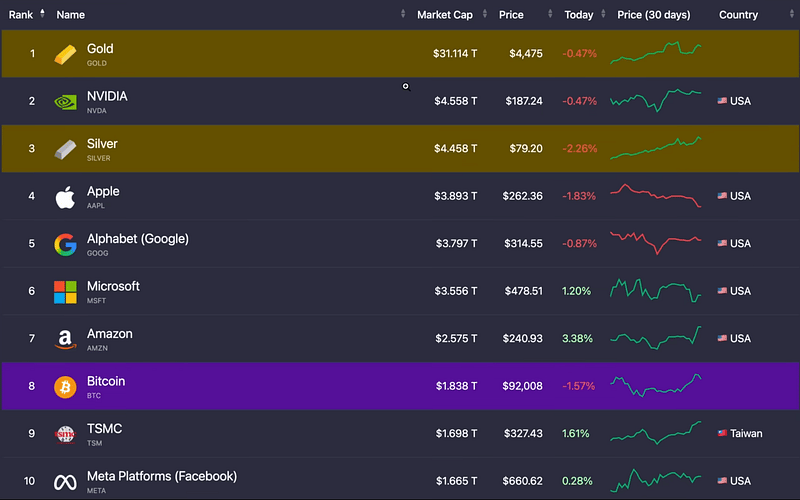
Task: Click Meta price $660.62
Action: (522, 481)
